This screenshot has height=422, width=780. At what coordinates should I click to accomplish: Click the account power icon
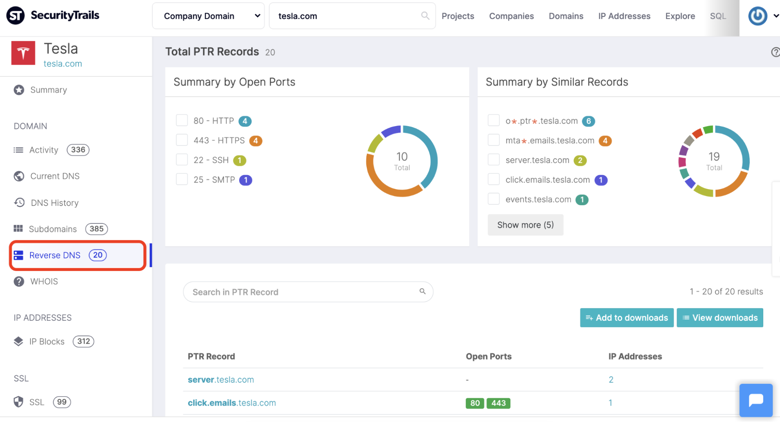coord(758,16)
